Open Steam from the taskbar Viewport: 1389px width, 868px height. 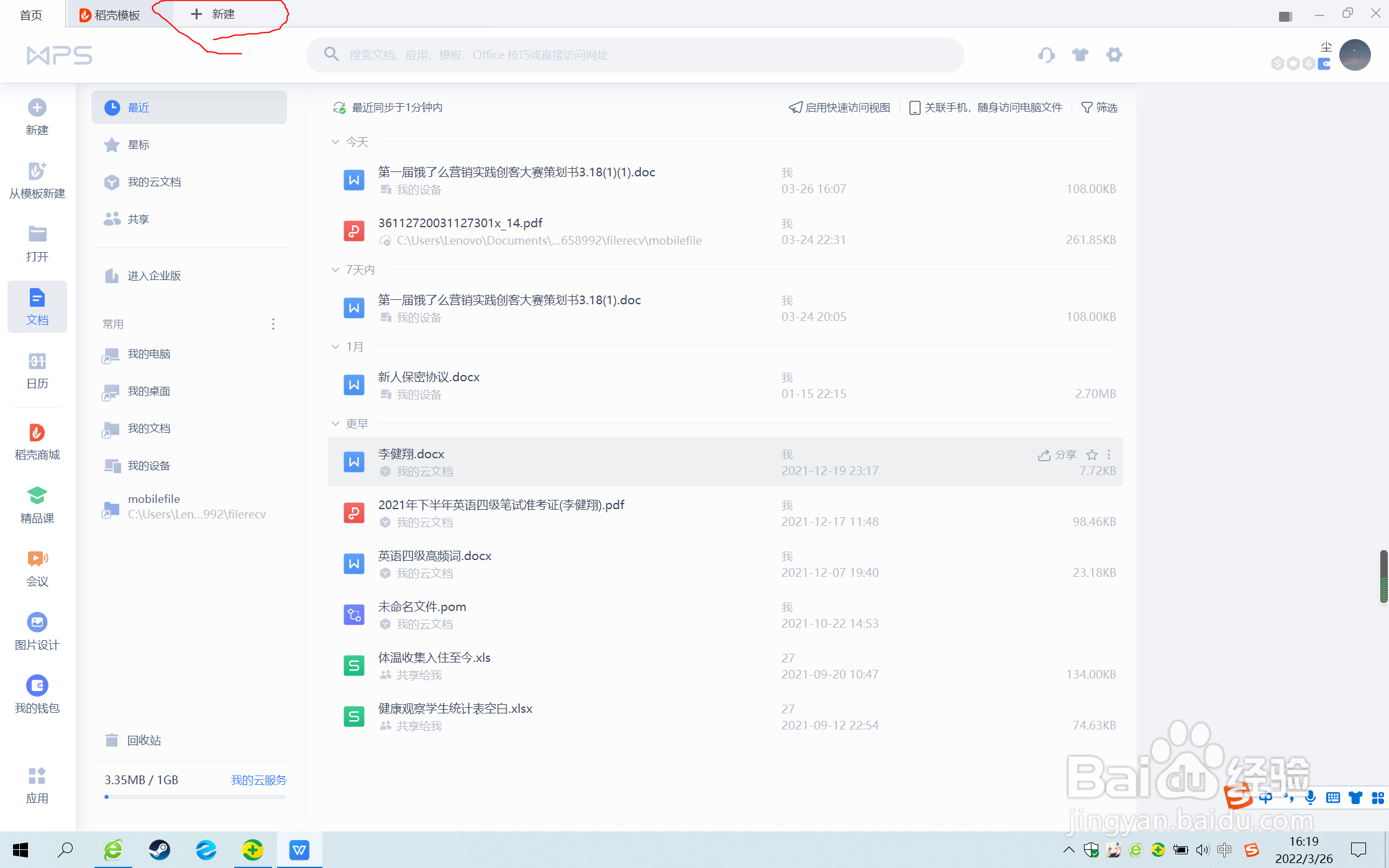click(160, 849)
